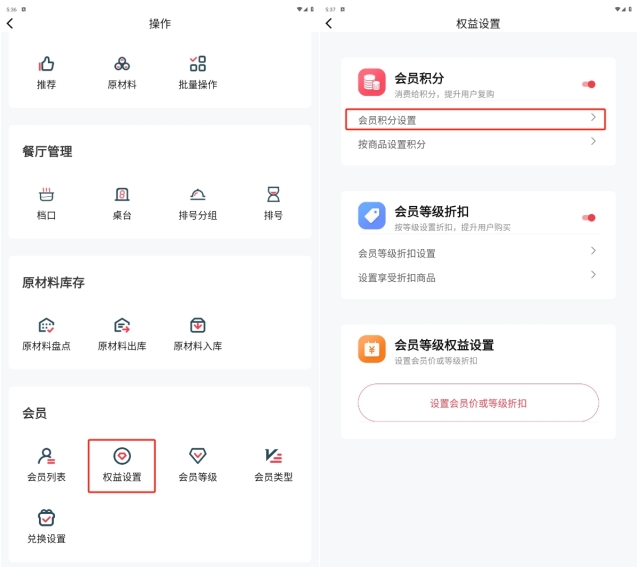The width and height of the screenshot is (638, 567).
Task: Open 原材料盘点 inventory check icon
Action: coord(46,325)
